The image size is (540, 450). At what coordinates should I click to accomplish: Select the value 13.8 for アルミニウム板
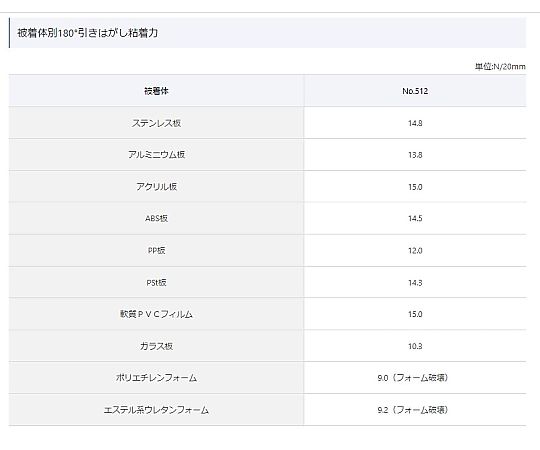pos(415,155)
